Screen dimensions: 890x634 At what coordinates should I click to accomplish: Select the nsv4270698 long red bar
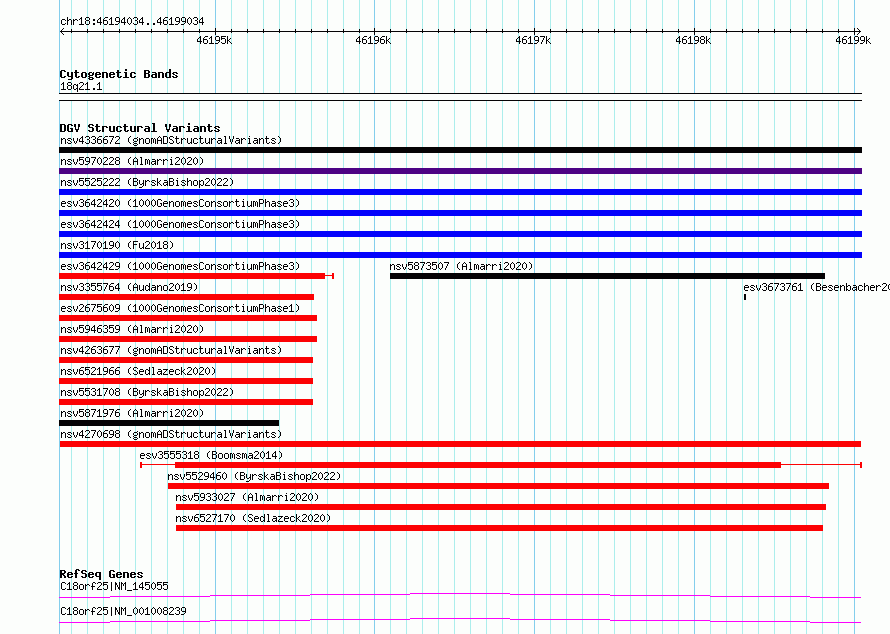point(460,444)
